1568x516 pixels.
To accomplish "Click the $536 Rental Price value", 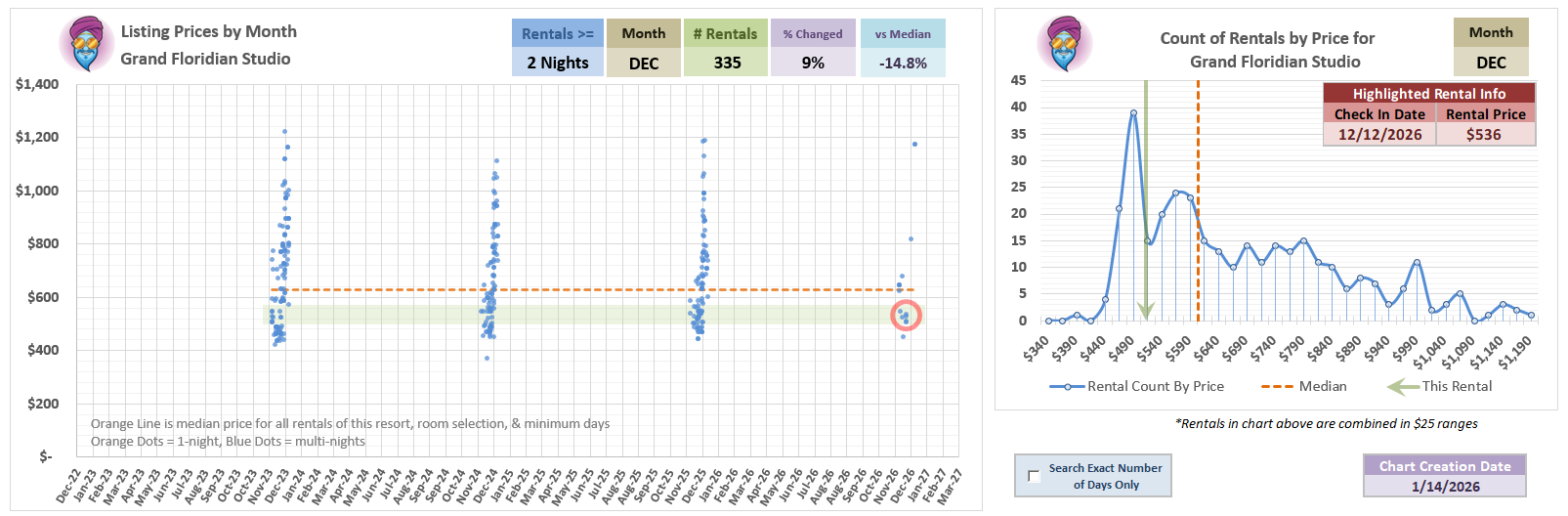I will point(1484,135).
